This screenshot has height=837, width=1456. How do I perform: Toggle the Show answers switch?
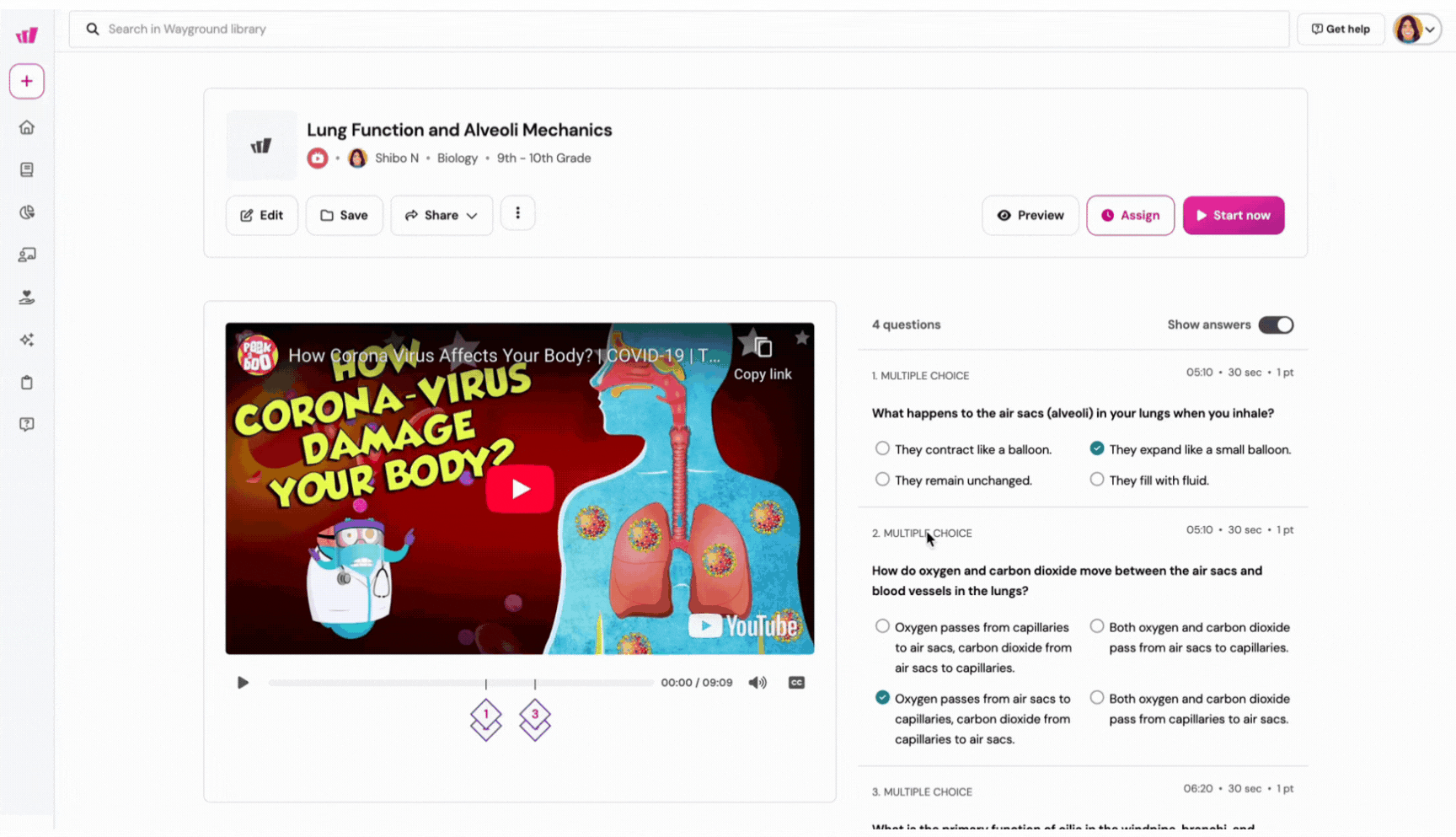[x=1276, y=325]
